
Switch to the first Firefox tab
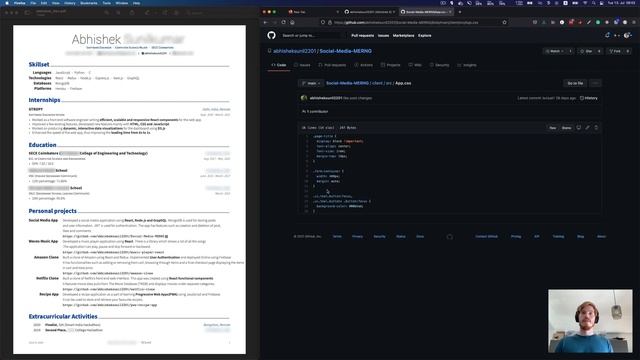coord(312,12)
